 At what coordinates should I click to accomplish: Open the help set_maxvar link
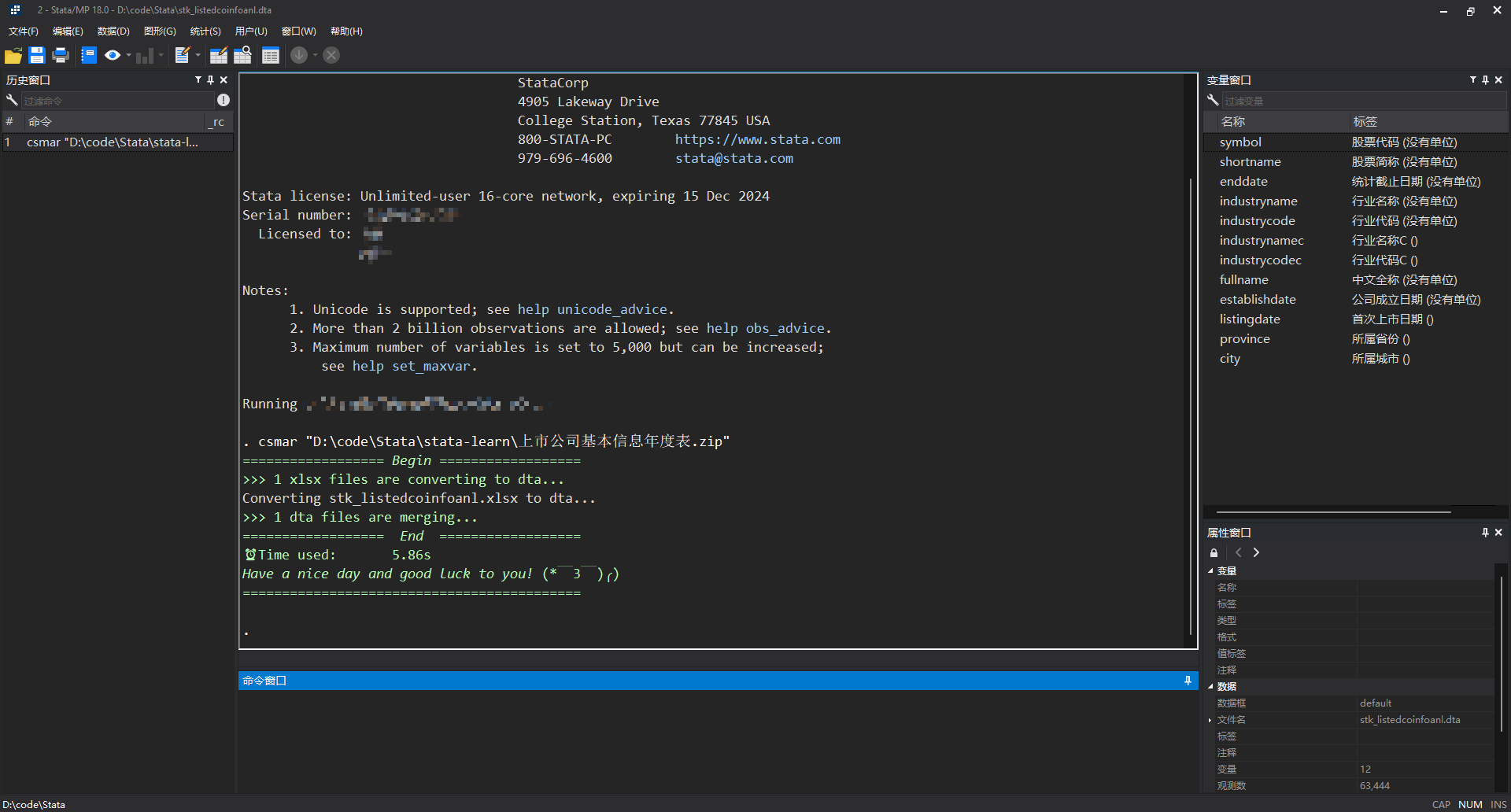(412, 366)
